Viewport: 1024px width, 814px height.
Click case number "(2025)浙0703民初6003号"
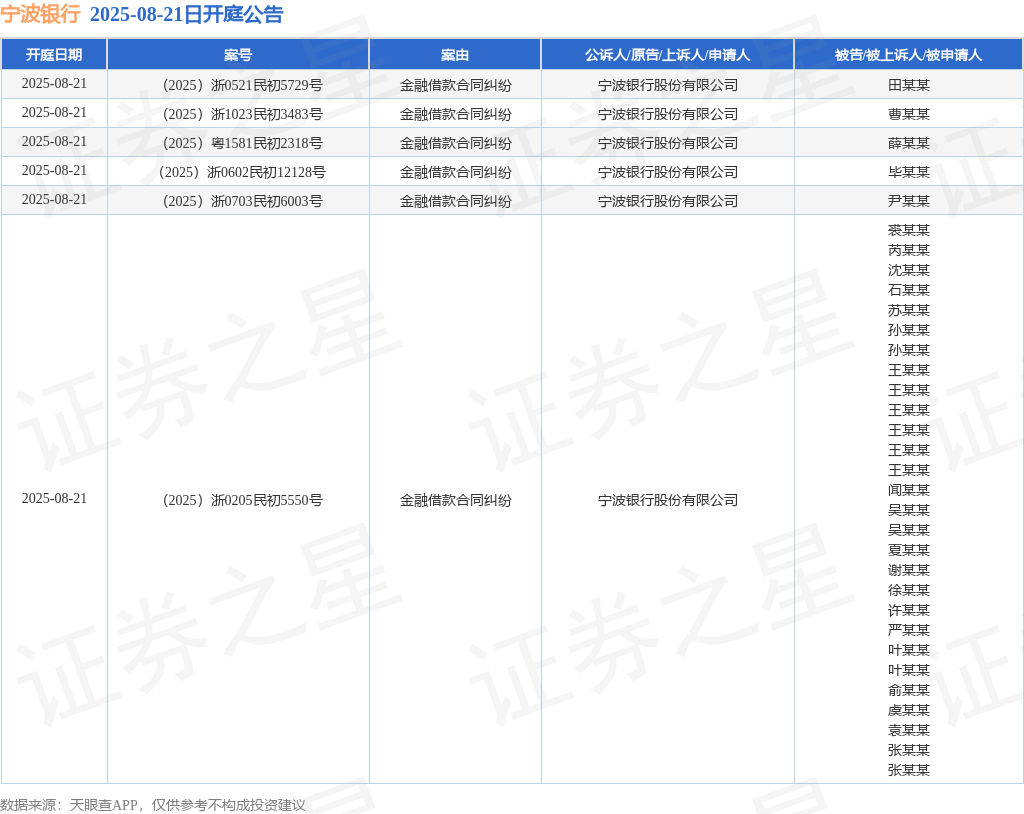click(x=242, y=201)
